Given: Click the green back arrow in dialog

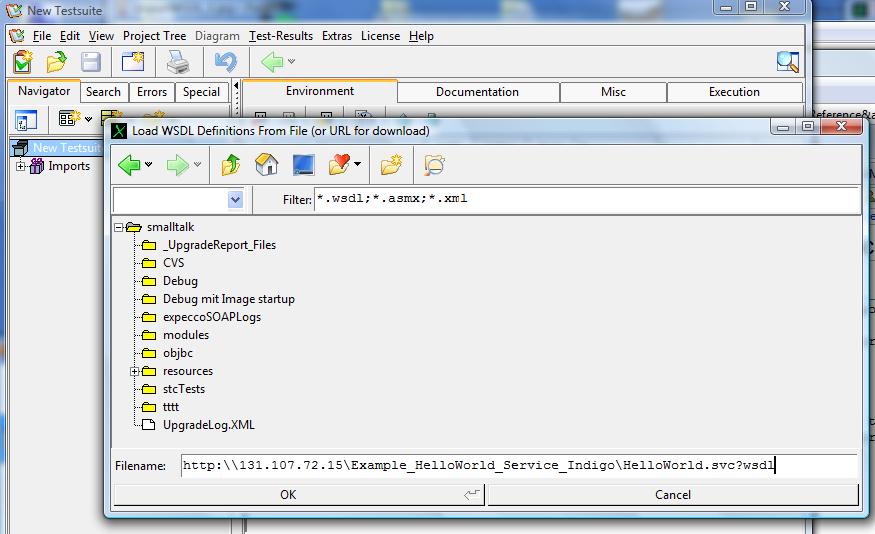Looking at the screenshot, I should (x=129, y=164).
